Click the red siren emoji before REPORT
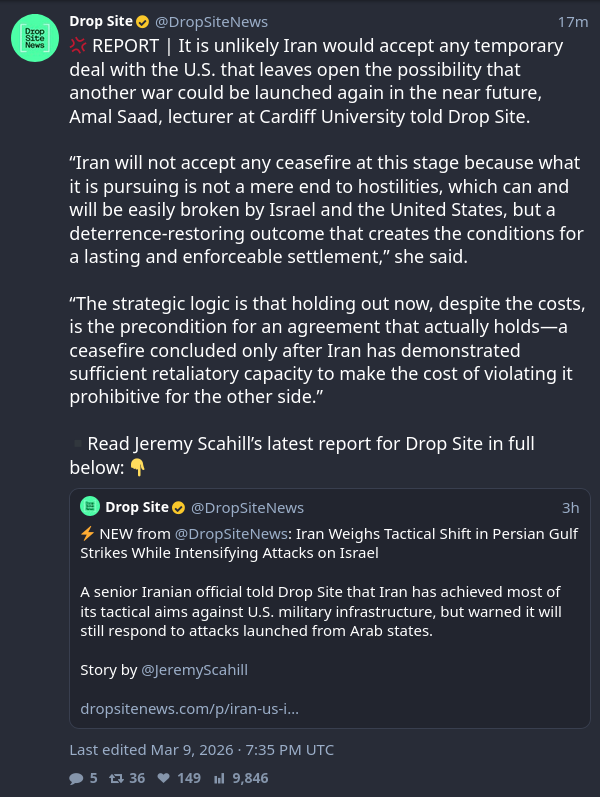The image size is (600, 797). (79, 46)
